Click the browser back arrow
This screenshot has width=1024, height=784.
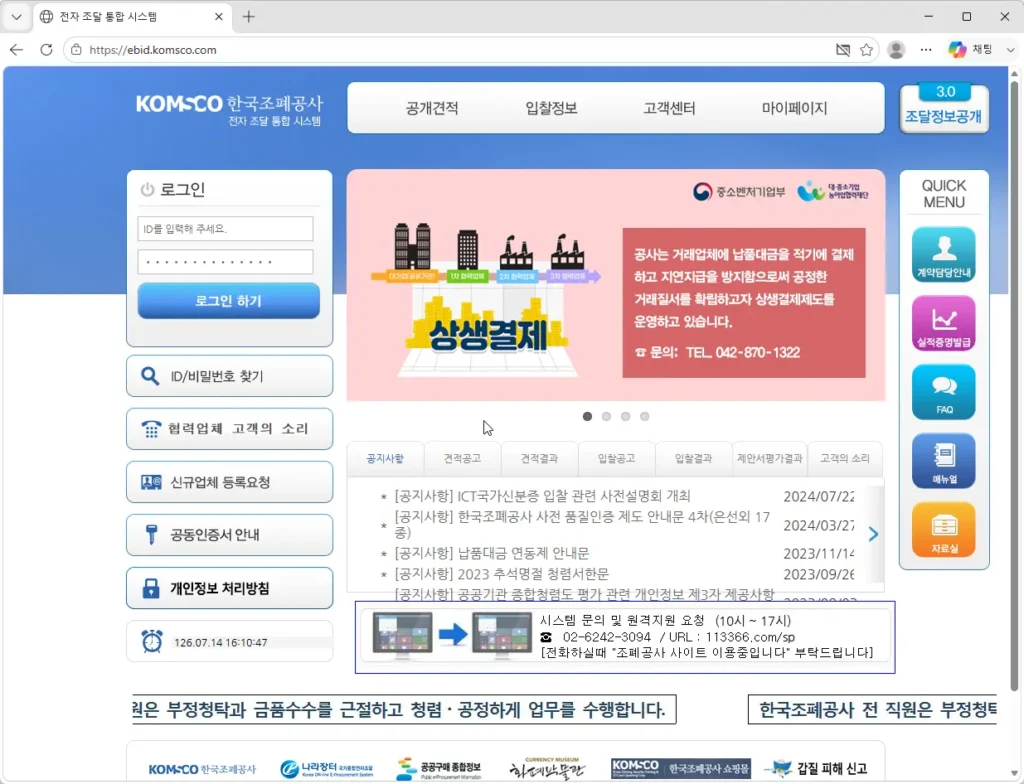point(16,50)
